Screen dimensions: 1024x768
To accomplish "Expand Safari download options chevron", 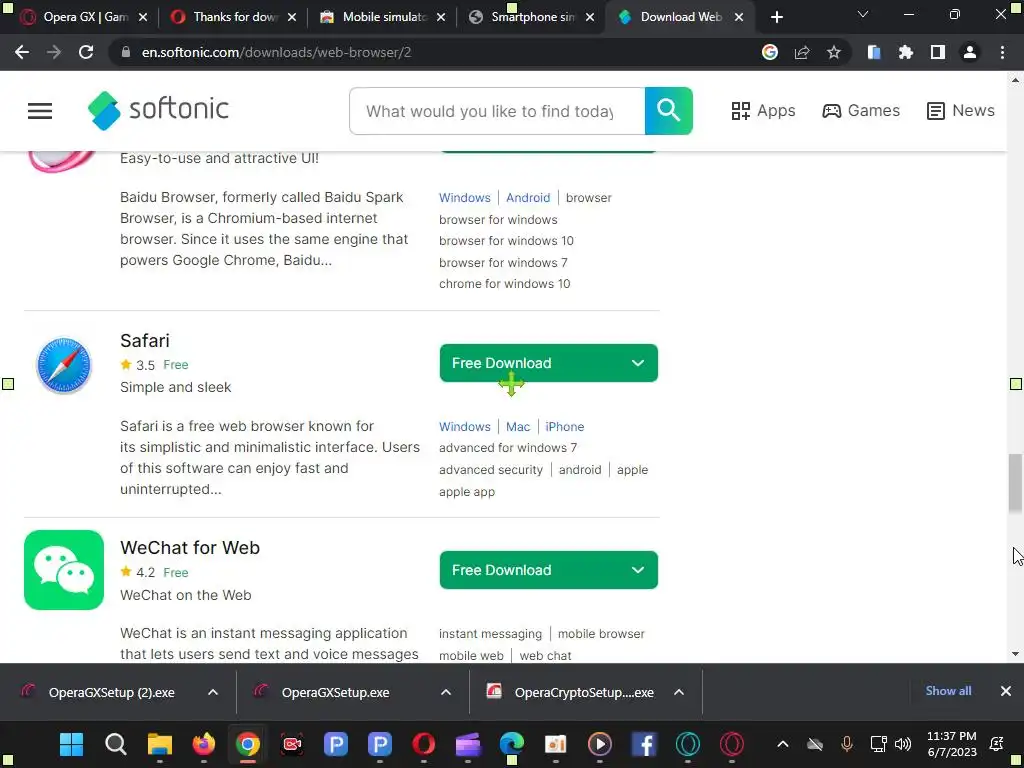I will pyautogui.click(x=637, y=363).
